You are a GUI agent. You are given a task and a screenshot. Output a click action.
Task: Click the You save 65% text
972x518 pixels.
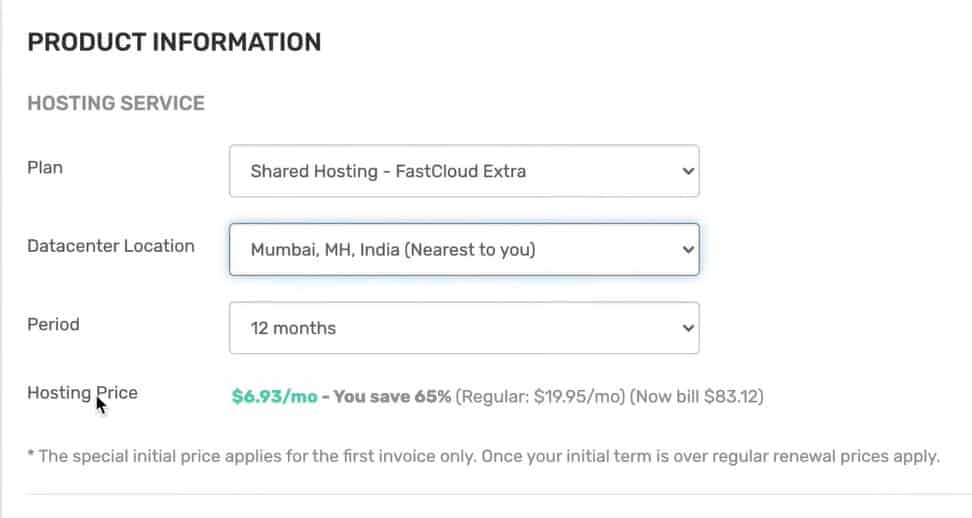tap(392, 397)
